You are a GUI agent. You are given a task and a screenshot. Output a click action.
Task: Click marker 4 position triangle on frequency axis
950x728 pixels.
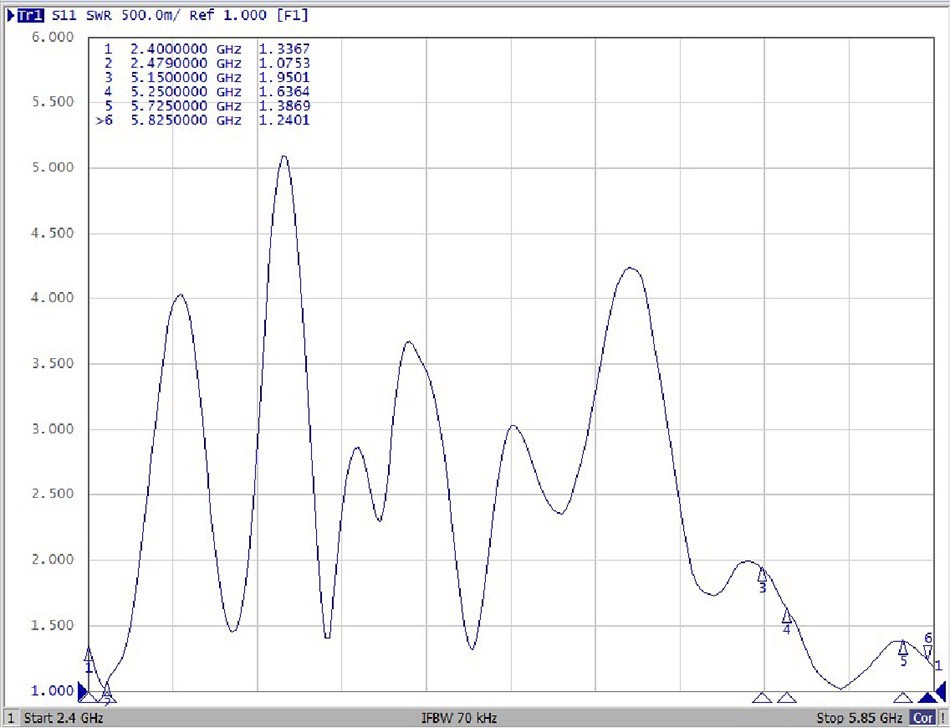(x=786, y=698)
